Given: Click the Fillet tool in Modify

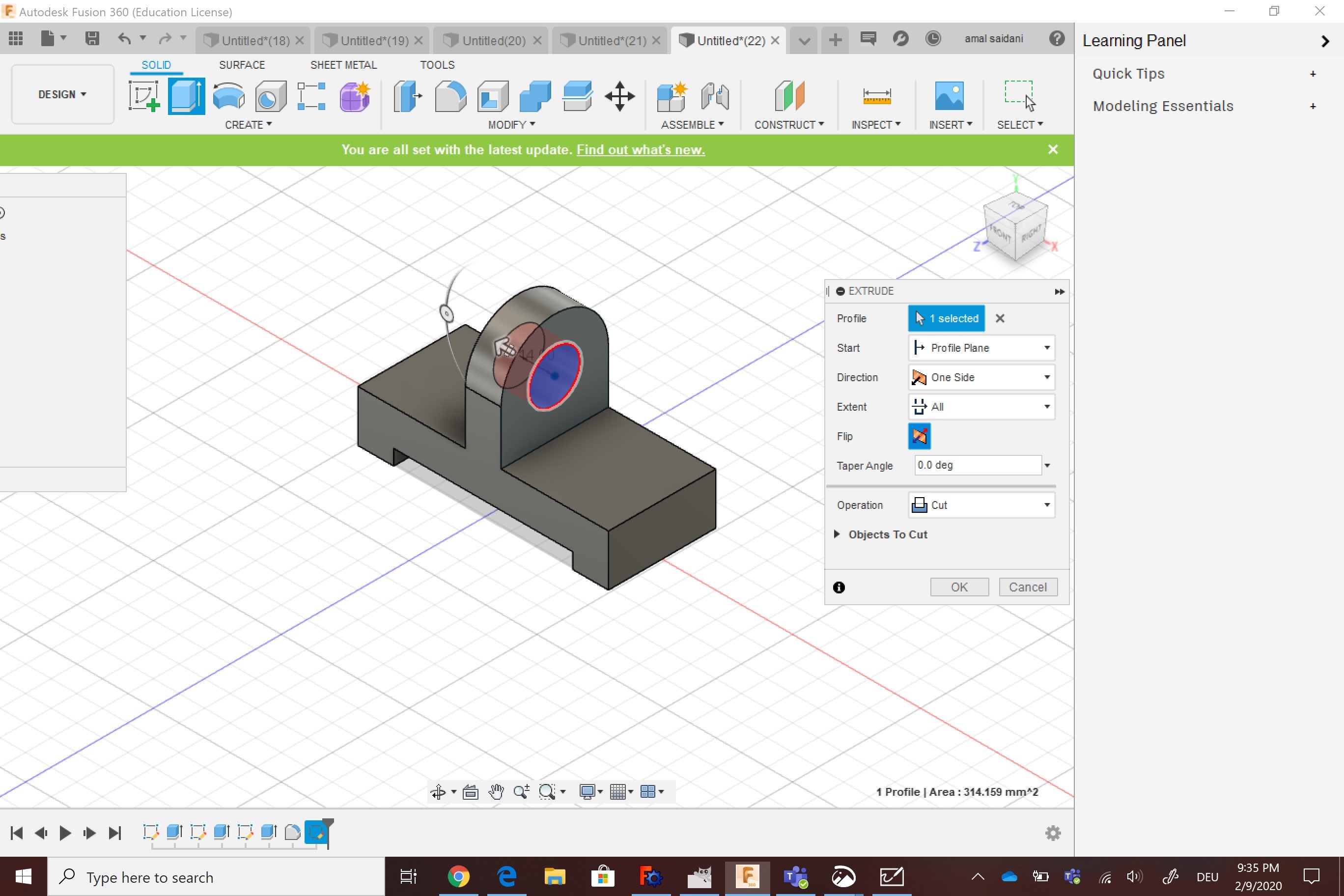Looking at the screenshot, I should point(450,96).
